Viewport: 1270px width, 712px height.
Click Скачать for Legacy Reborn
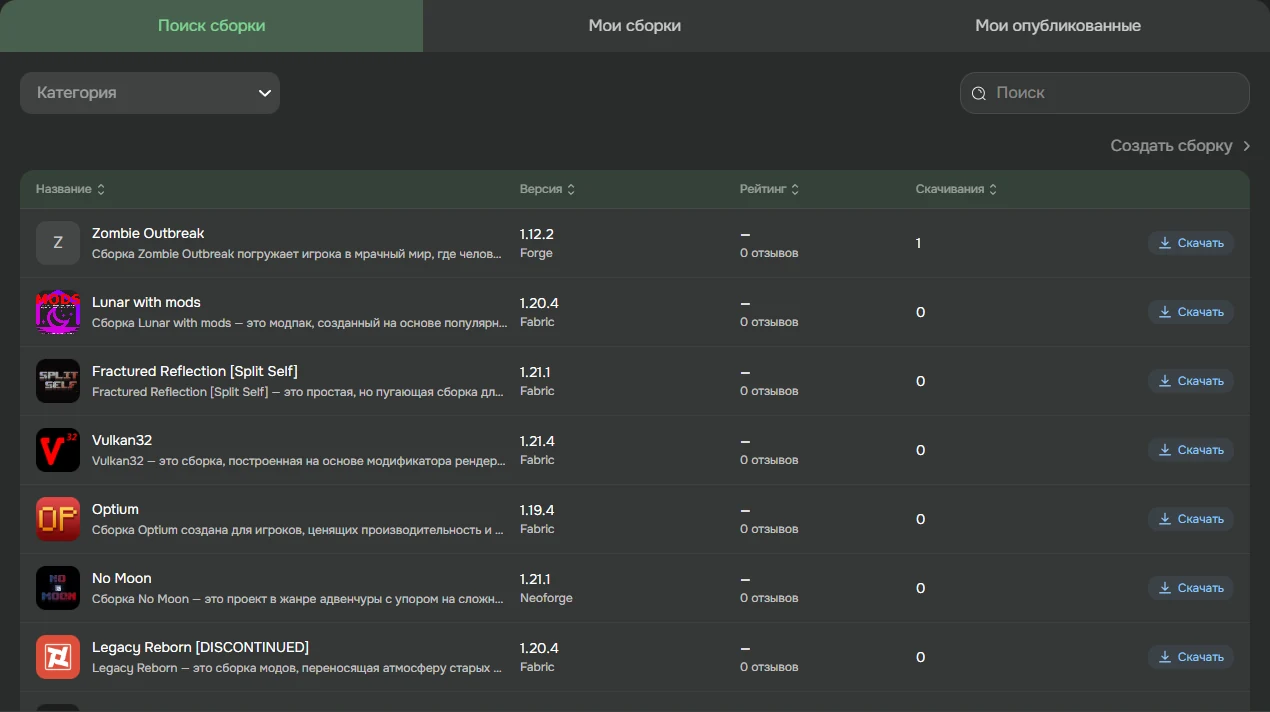pyautogui.click(x=1191, y=657)
